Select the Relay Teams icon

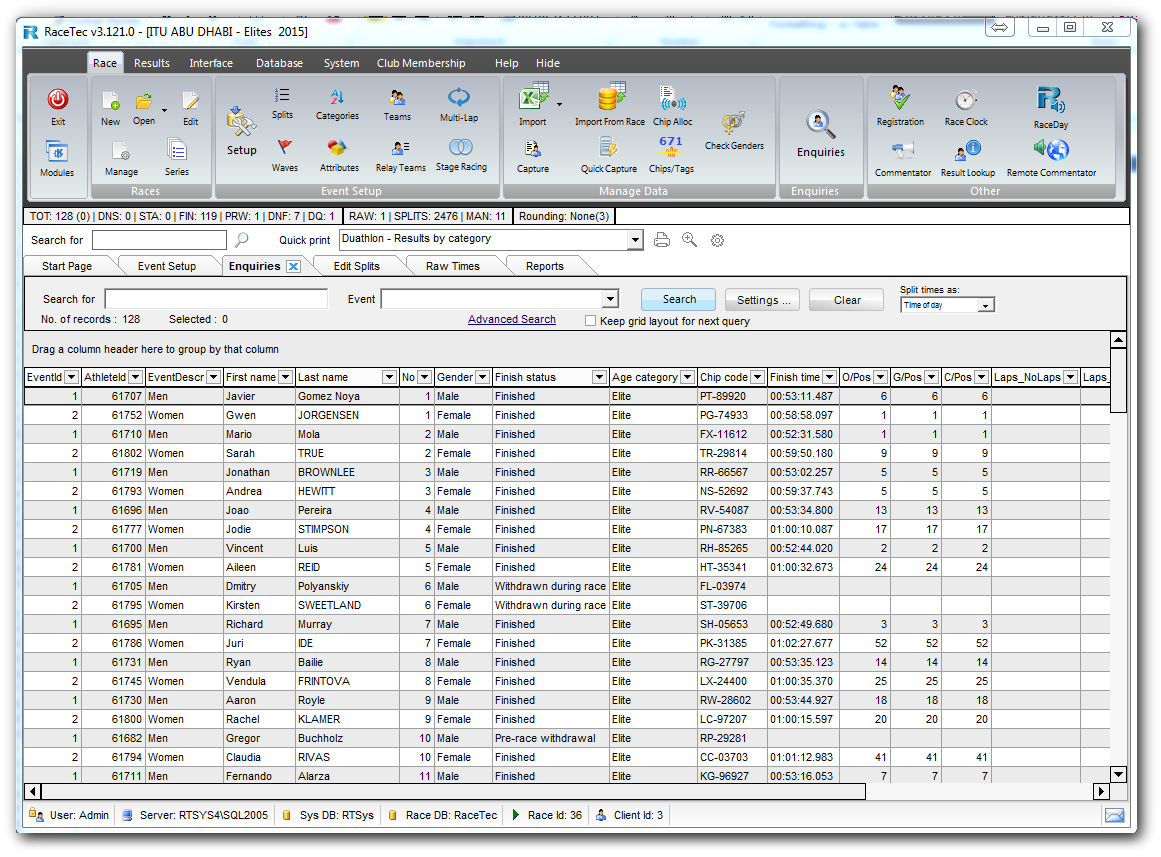pos(401,147)
